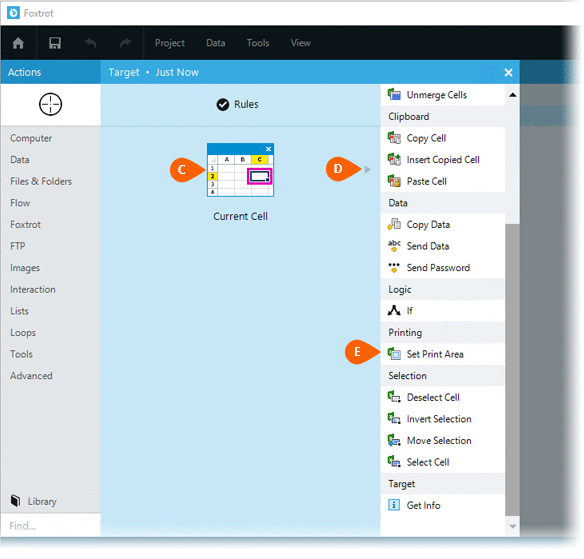Click the Deselect Cell icon

[394, 397]
